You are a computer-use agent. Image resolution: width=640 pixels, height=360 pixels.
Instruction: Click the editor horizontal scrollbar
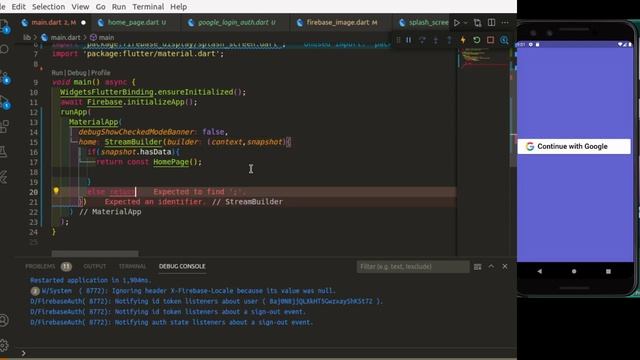coord(95,253)
